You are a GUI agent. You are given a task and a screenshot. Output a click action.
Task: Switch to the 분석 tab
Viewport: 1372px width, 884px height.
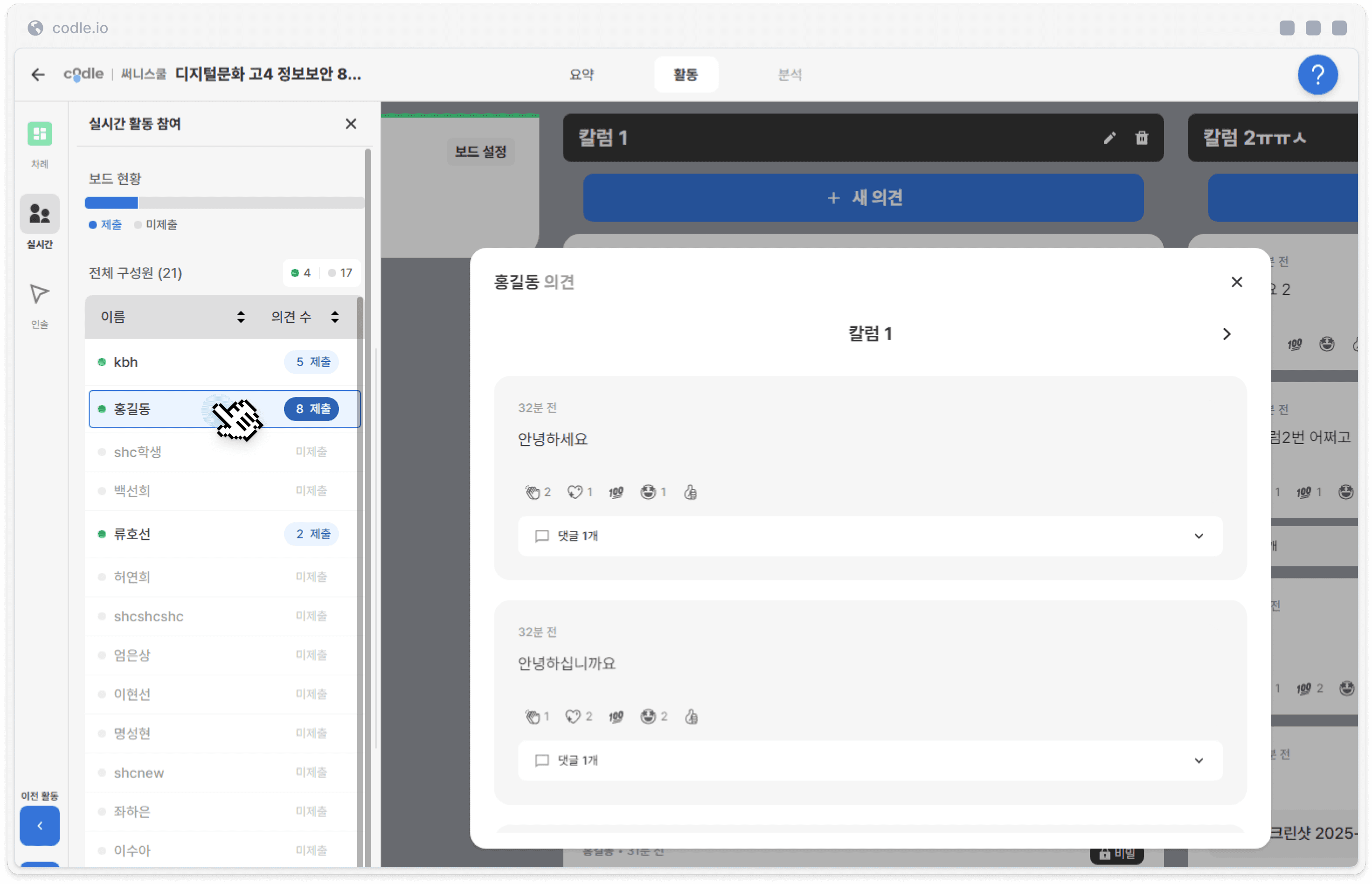[x=790, y=75]
